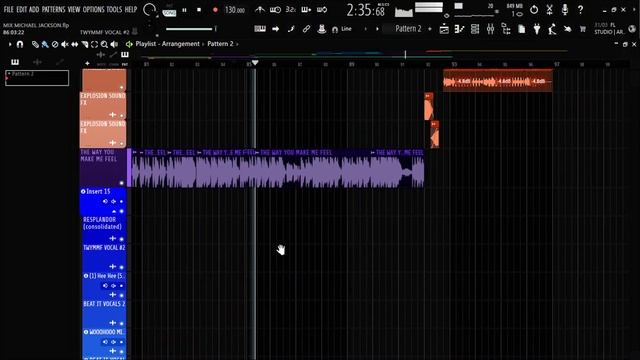Open the piano roll keyboard icon in toolbar

[x=260, y=29]
